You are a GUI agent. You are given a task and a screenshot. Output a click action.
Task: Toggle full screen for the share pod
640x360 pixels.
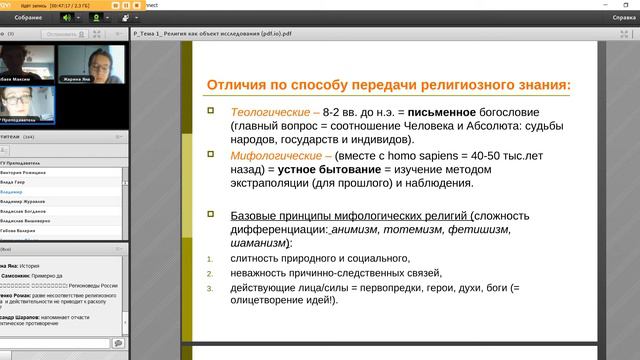click(624, 34)
